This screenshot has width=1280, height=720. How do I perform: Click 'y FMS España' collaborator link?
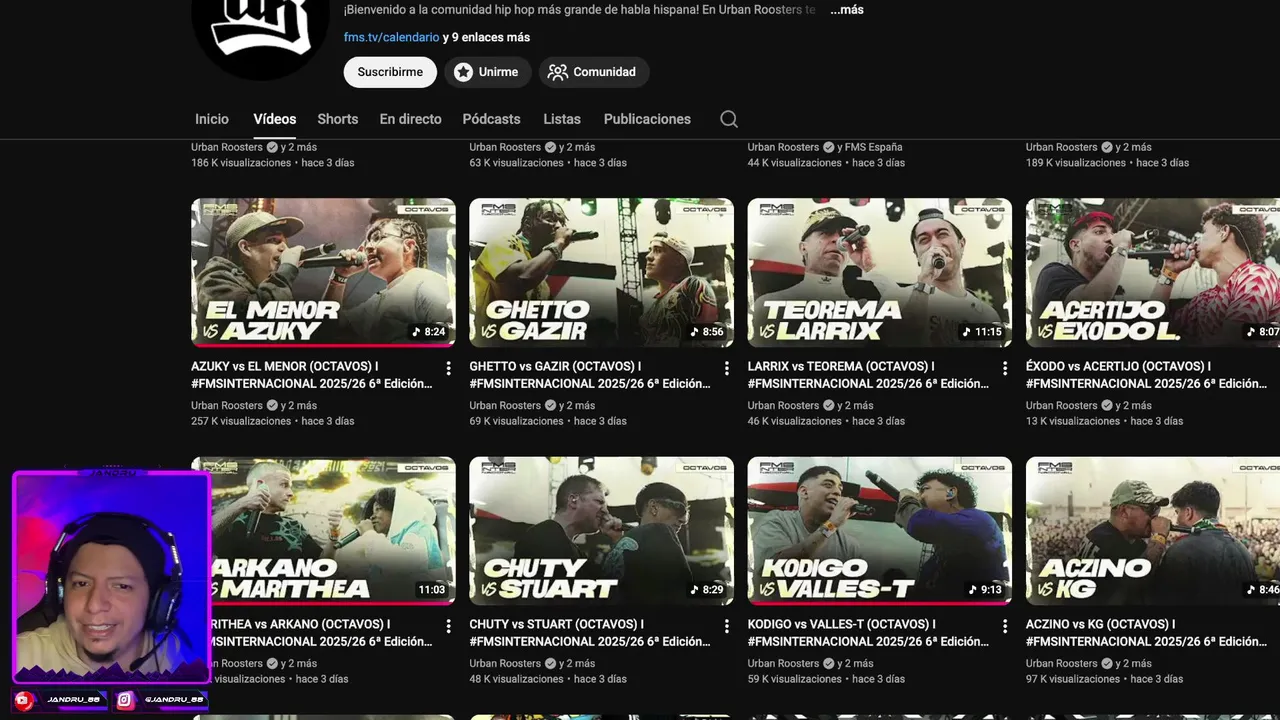point(870,147)
